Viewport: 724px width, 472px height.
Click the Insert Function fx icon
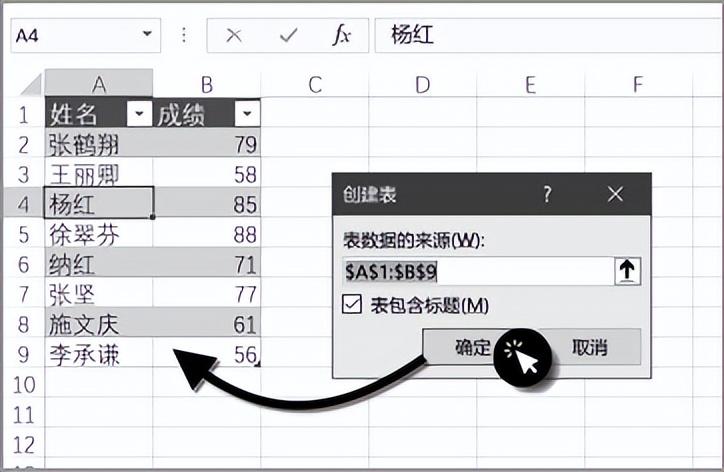point(342,35)
